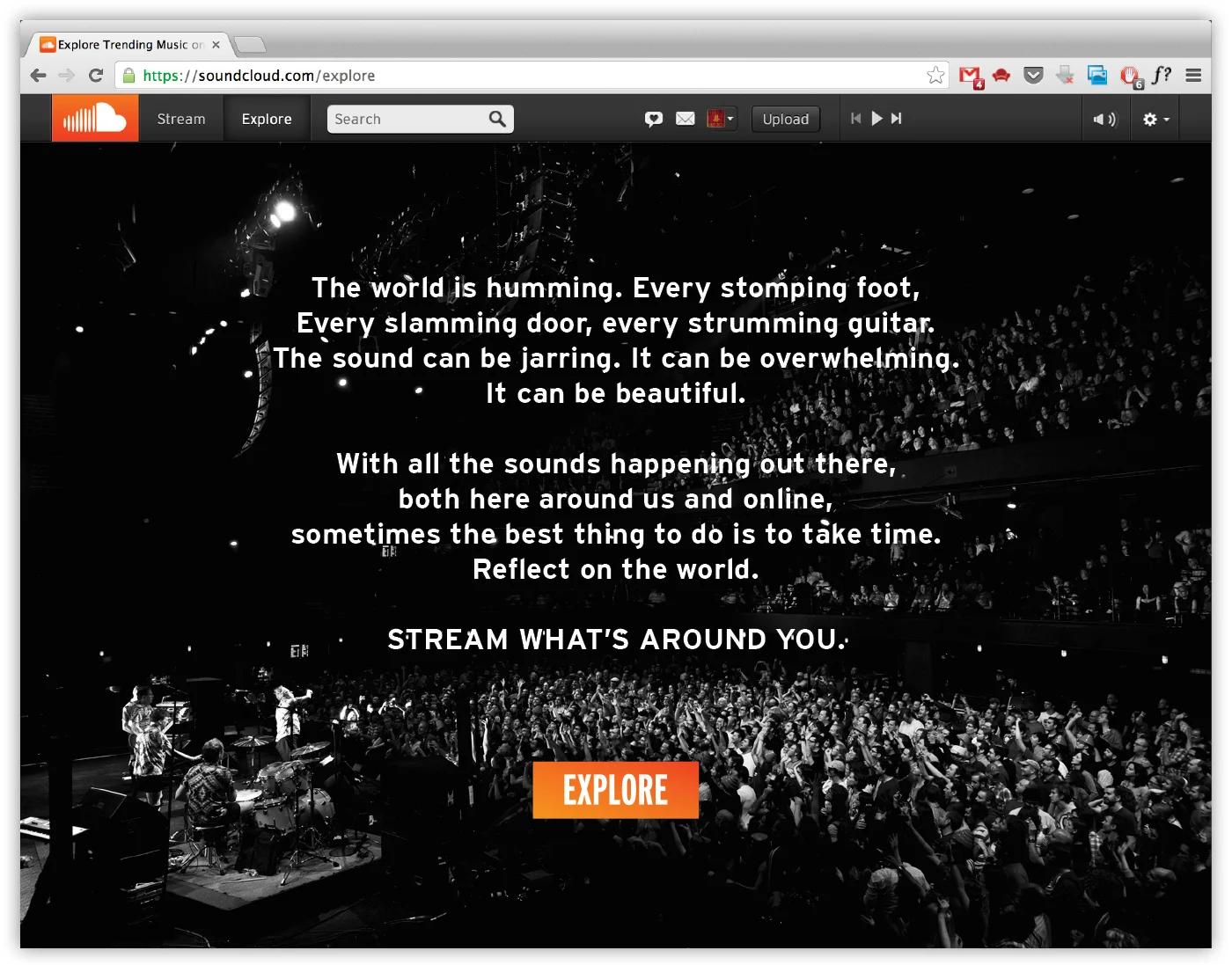Mute the volume speaker icon
This screenshot has height=965, width=1232.
[1104, 119]
